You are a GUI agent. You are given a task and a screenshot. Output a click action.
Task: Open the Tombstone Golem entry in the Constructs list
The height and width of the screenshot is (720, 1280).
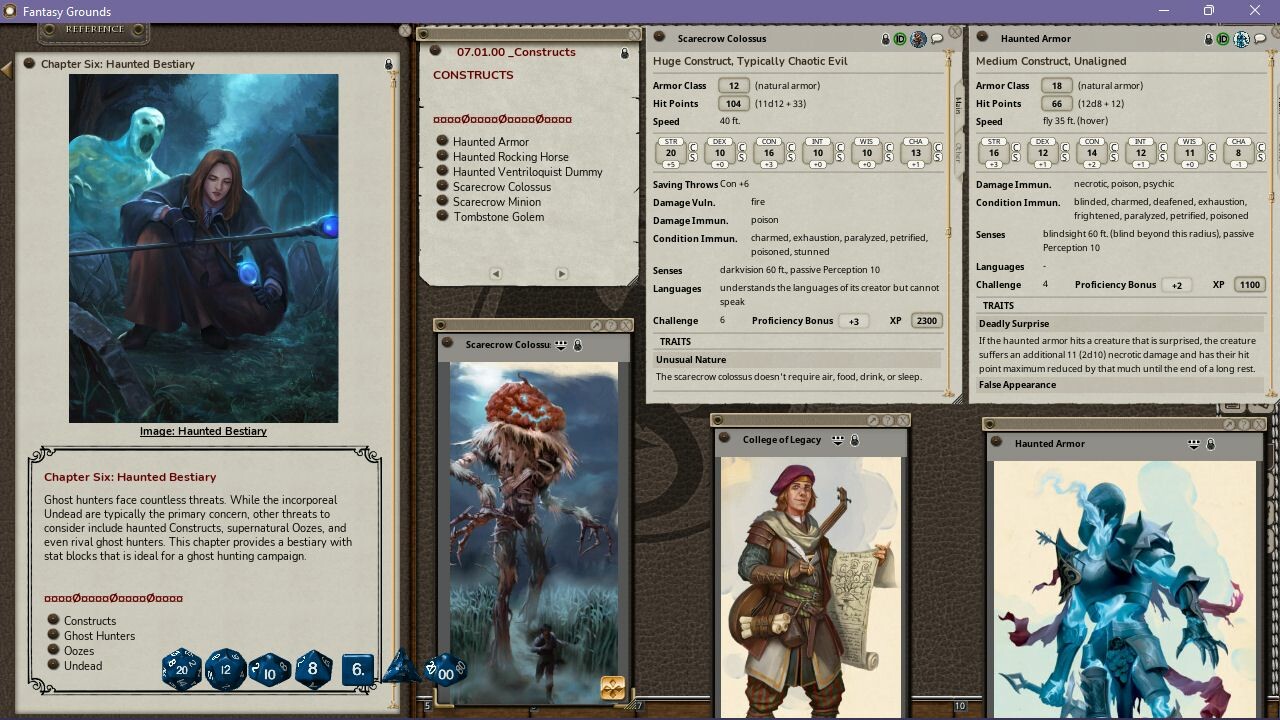(500, 217)
